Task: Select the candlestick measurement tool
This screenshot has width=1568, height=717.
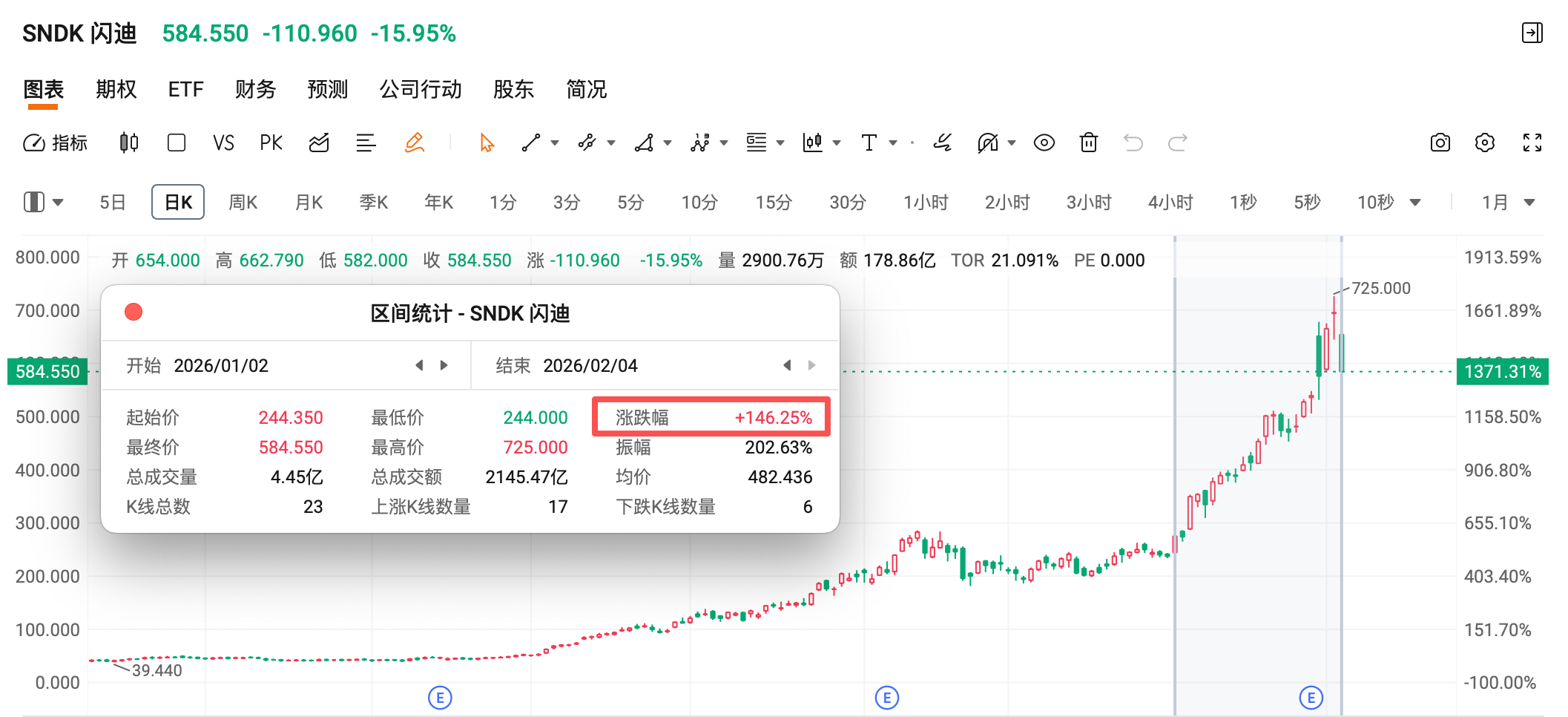Action: 813,143
